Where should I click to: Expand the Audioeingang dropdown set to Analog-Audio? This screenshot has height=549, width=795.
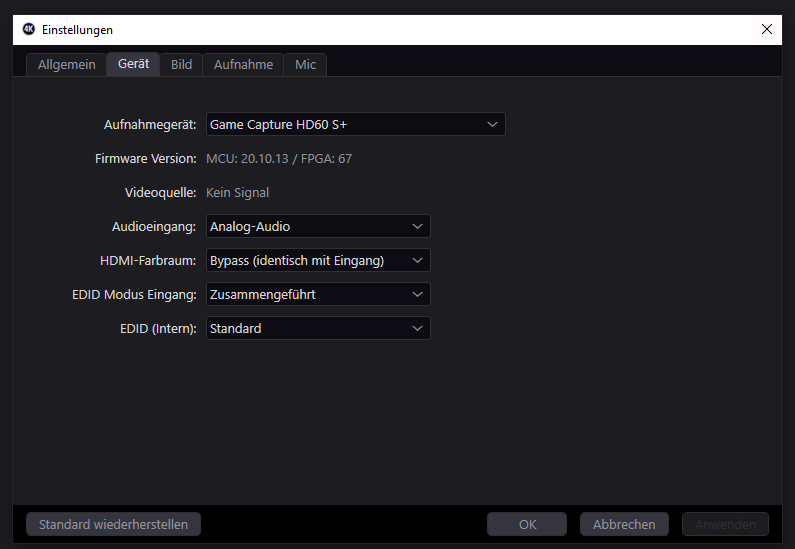318,227
